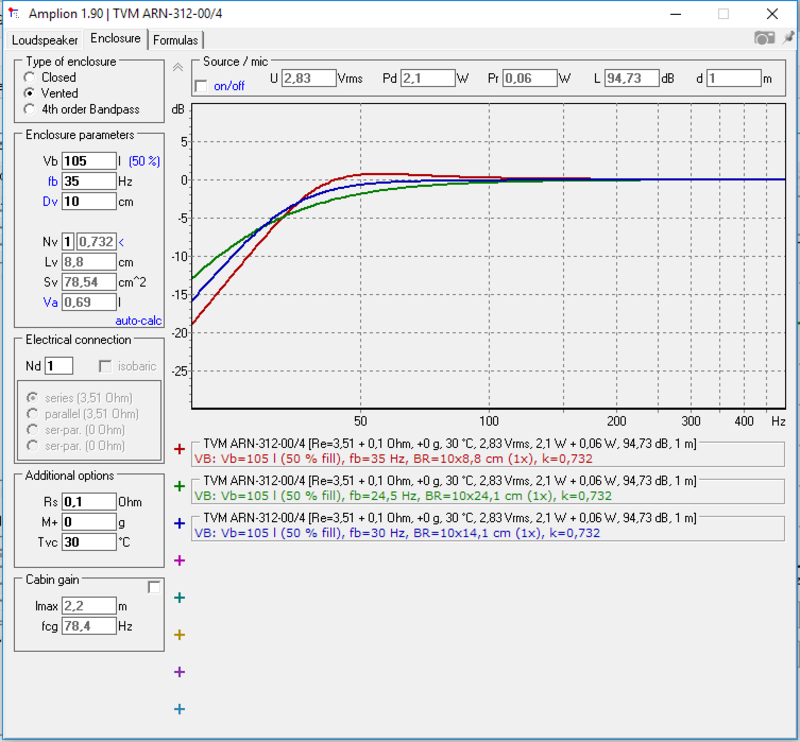
Task: Click the blue plus curve slot icon
Action: pyautogui.click(x=179, y=523)
